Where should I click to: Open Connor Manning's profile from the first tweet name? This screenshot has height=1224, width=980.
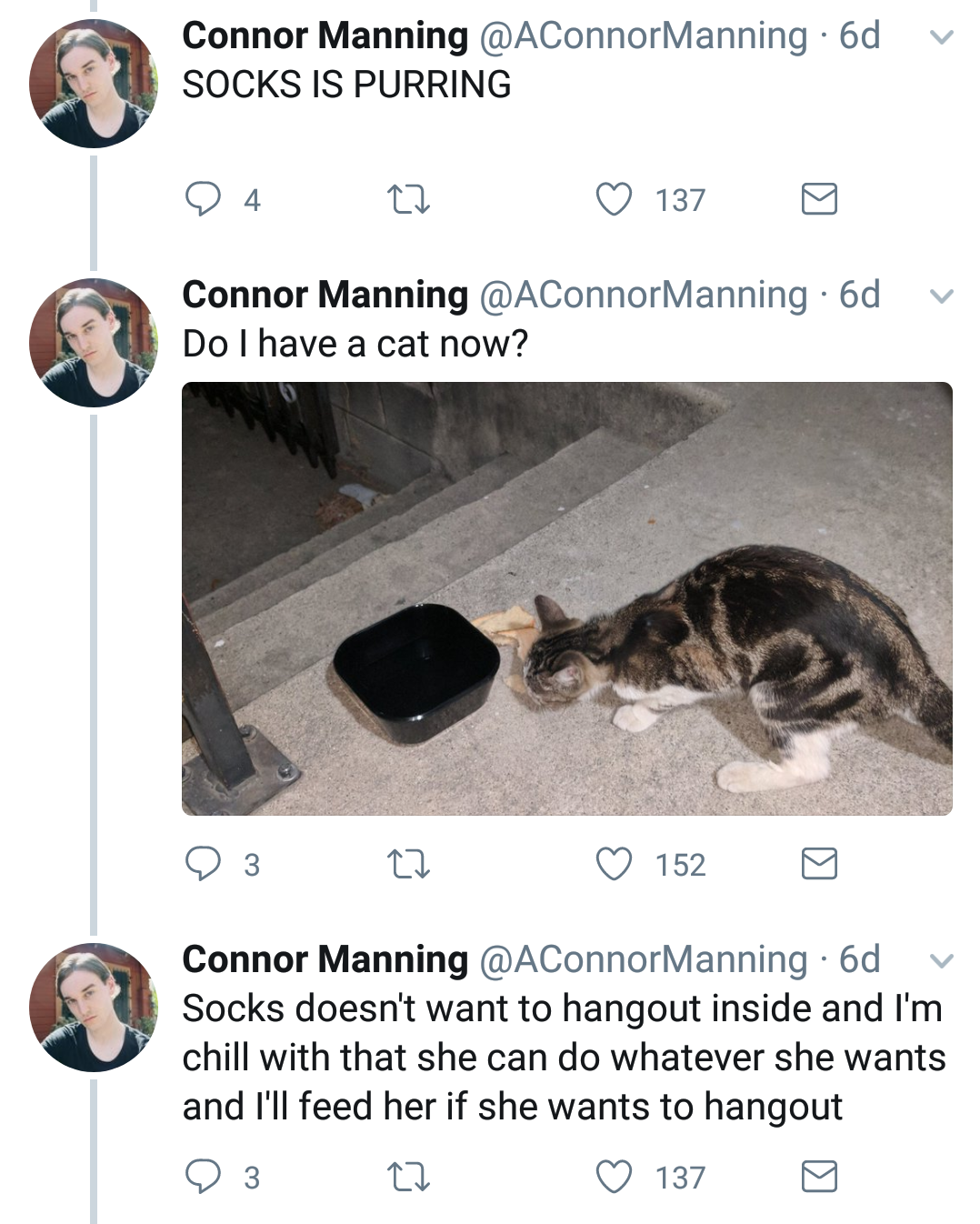(325, 35)
